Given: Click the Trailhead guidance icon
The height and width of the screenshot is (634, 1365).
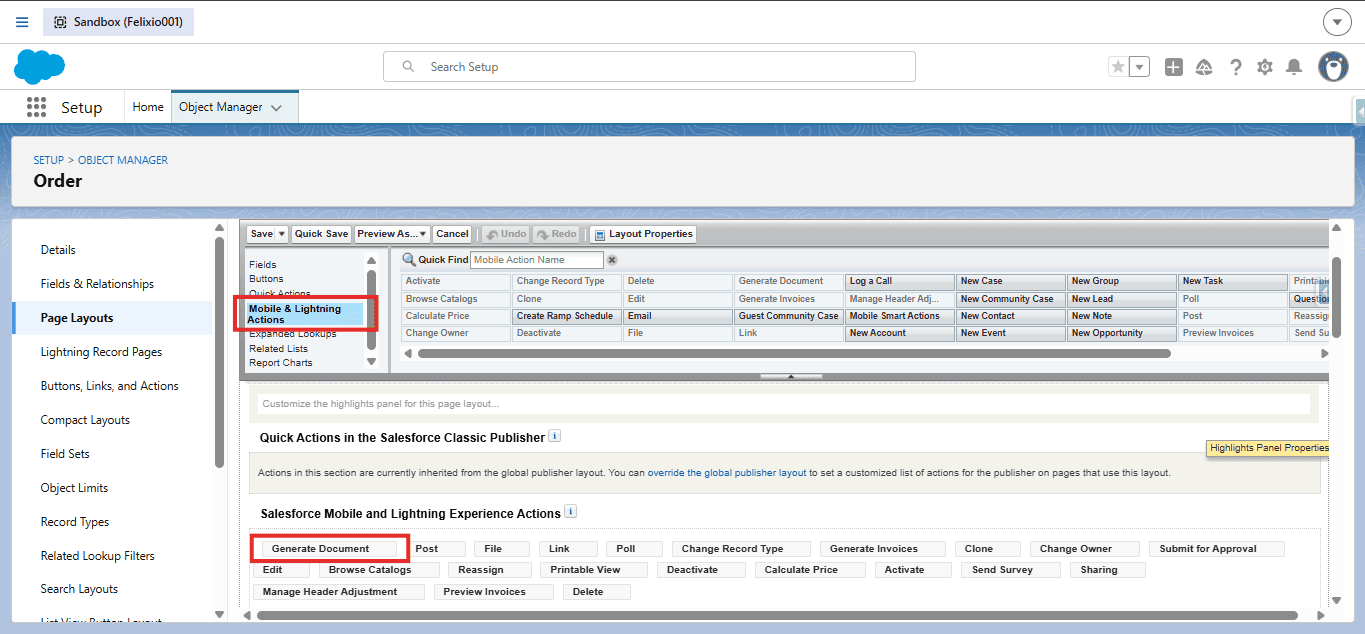Looking at the screenshot, I should 1204,67.
